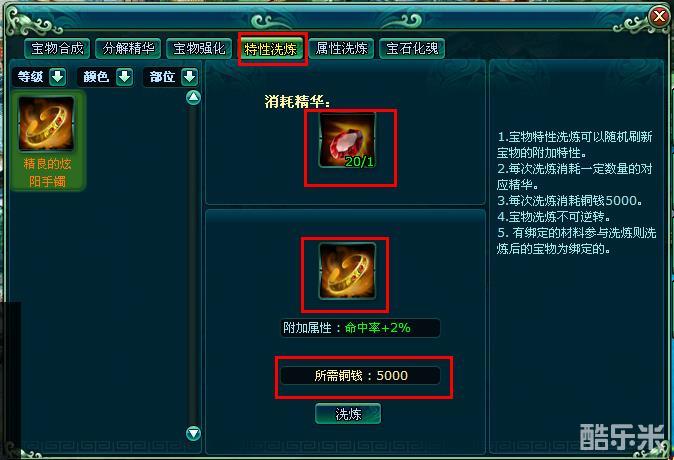
Task: Click the red gem essence icon
Action: pos(347,140)
